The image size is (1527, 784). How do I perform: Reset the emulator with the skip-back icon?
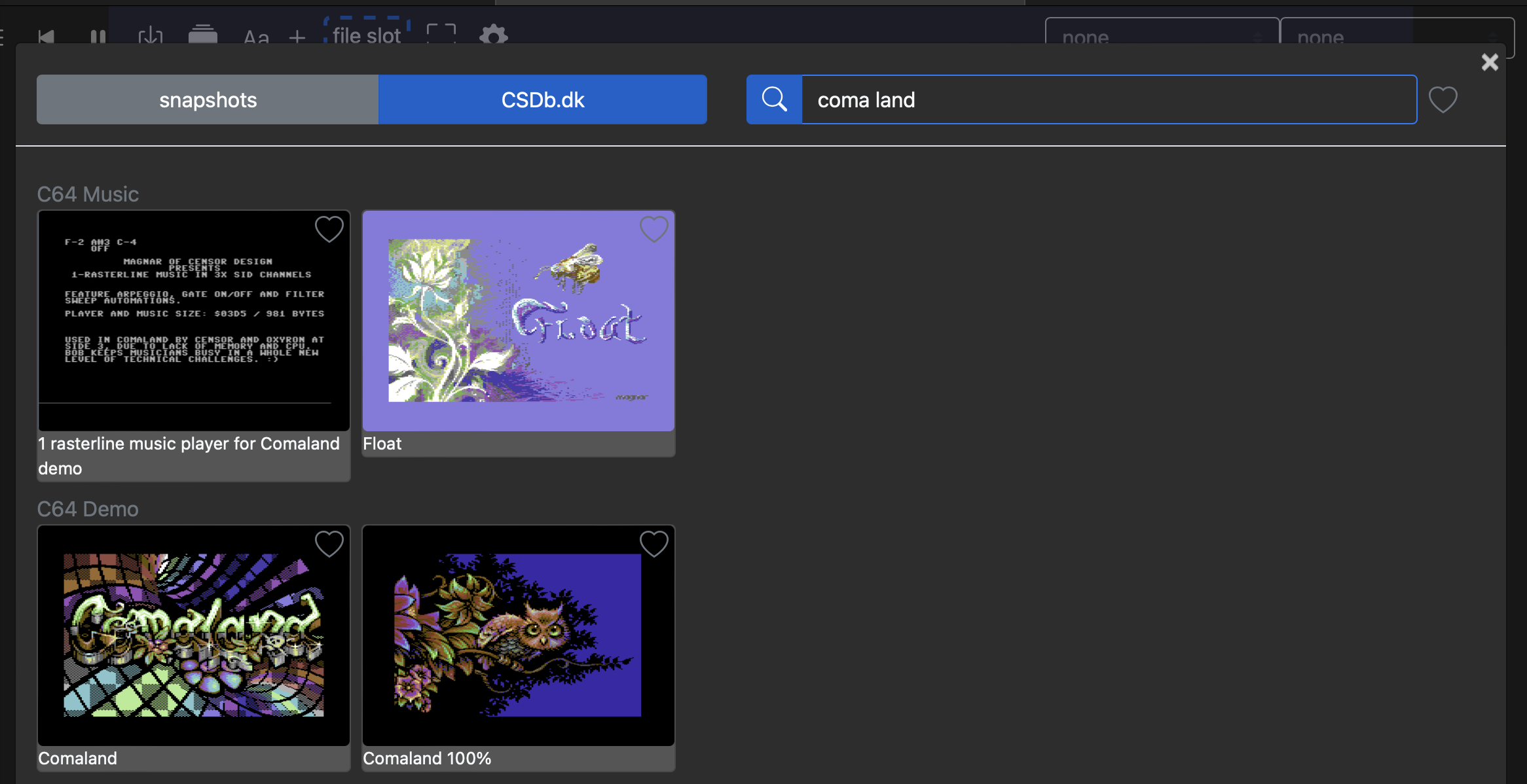pos(46,37)
